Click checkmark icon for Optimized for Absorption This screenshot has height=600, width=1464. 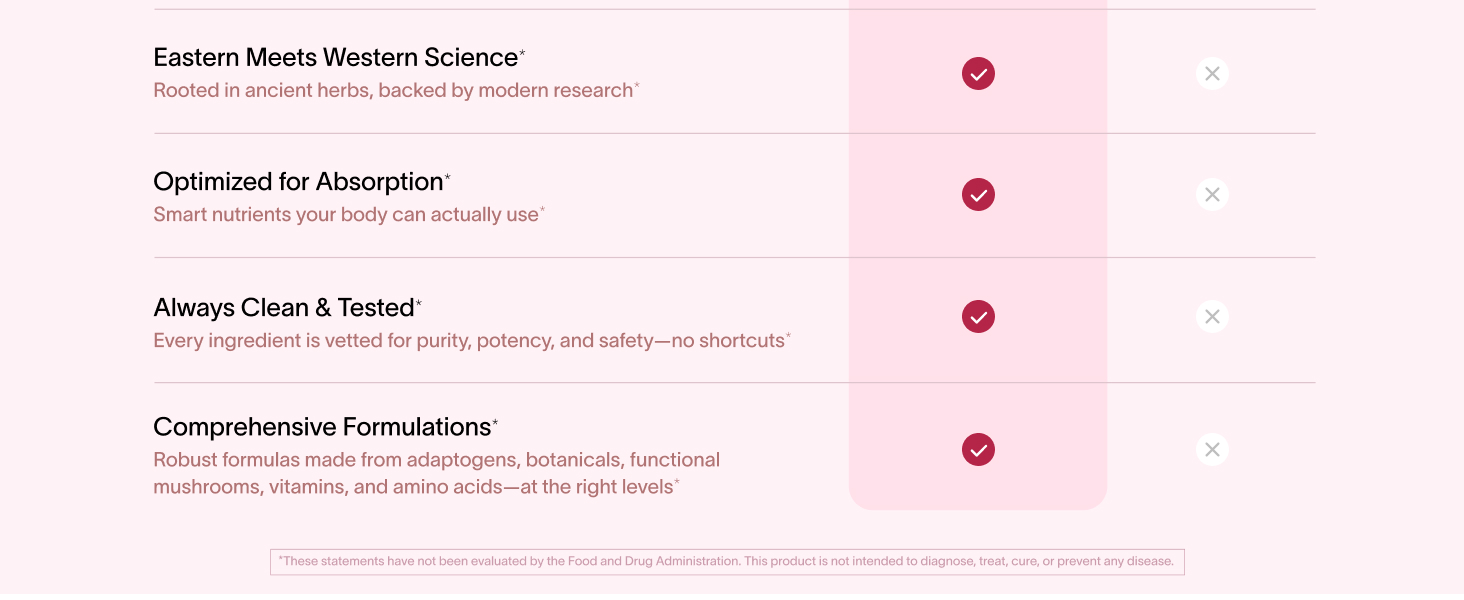978,194
